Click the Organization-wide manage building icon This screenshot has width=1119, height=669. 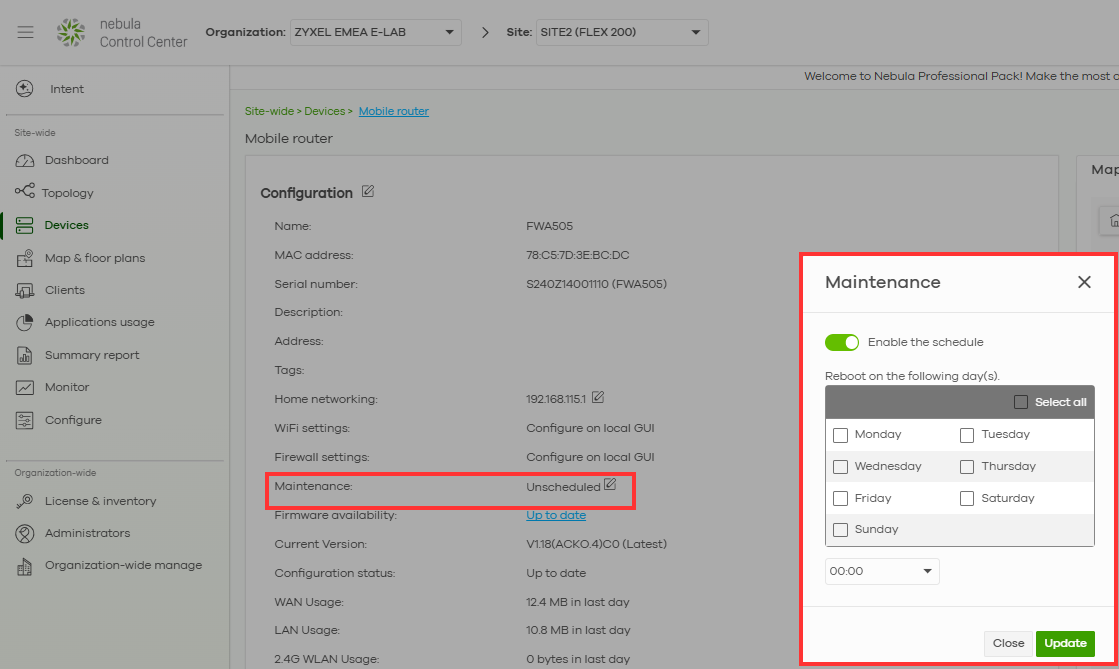(x=24, y=566)
